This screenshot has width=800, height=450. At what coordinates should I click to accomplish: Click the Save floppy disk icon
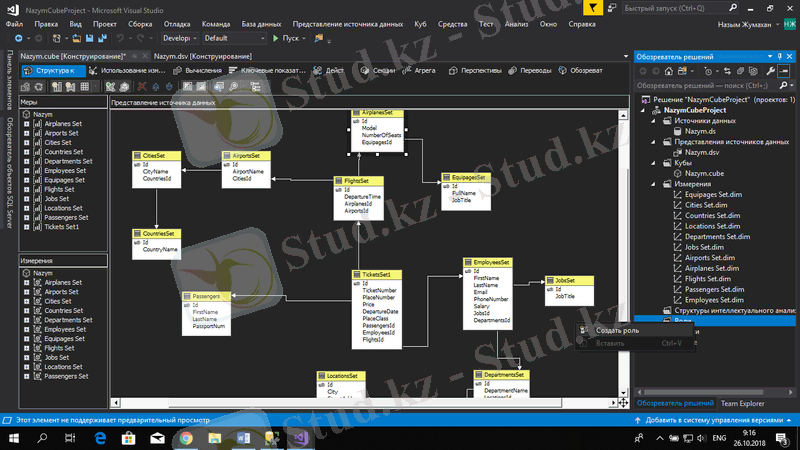coord(90,38)
